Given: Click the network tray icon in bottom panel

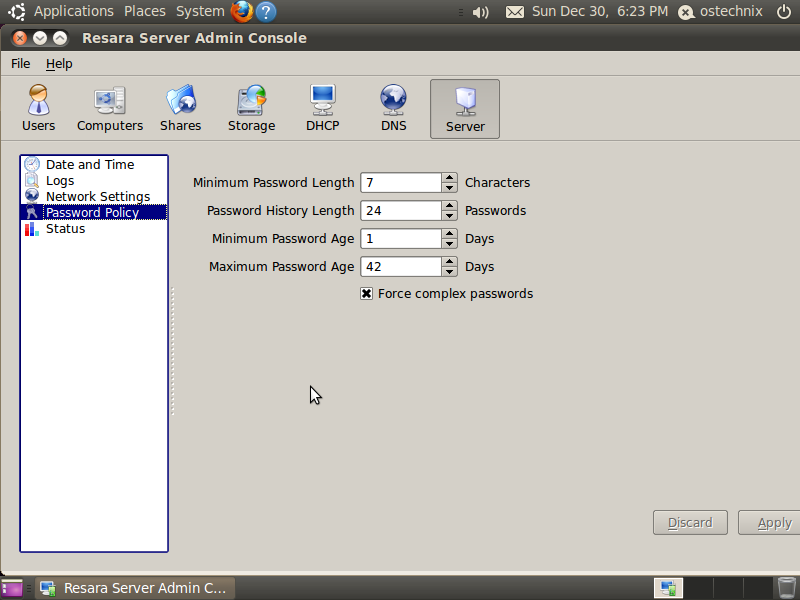Looking at the screenshot, I should [x=668, y=588].
